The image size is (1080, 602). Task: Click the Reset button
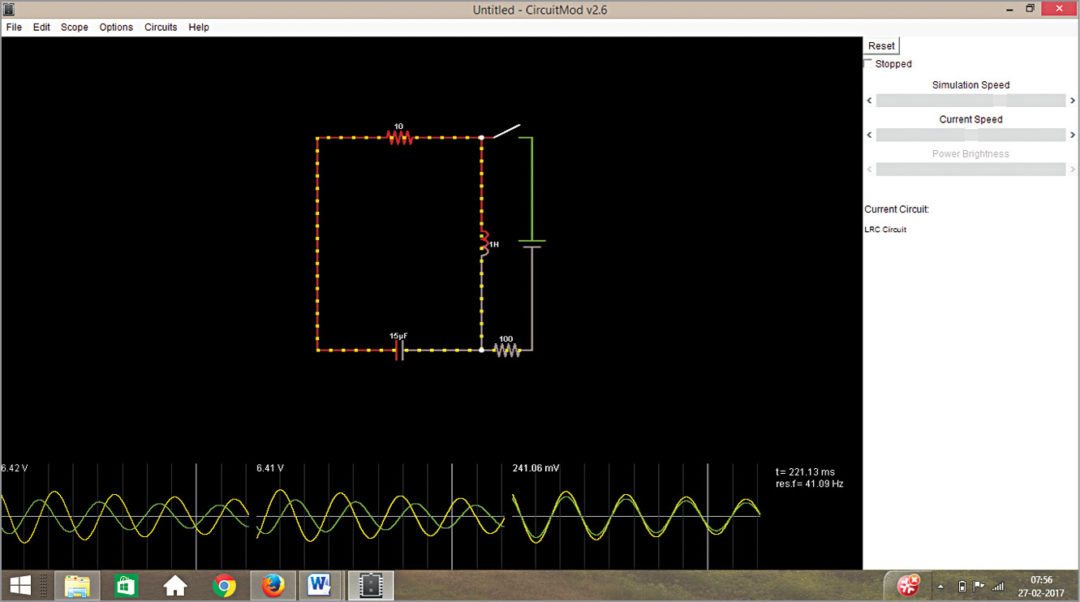click(x=880, y=45)
